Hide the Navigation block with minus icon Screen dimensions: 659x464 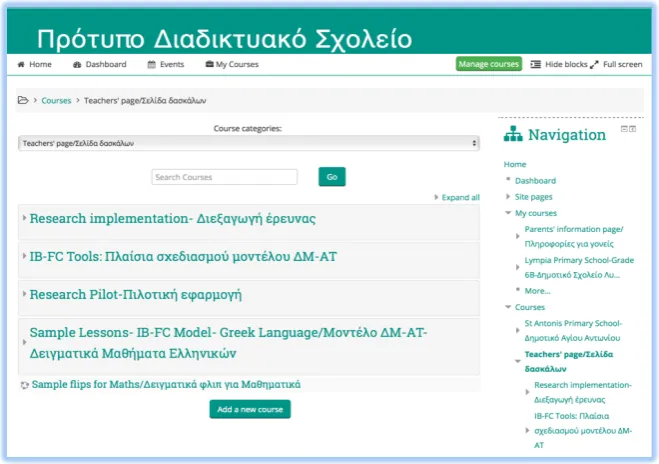click(624, 129)
